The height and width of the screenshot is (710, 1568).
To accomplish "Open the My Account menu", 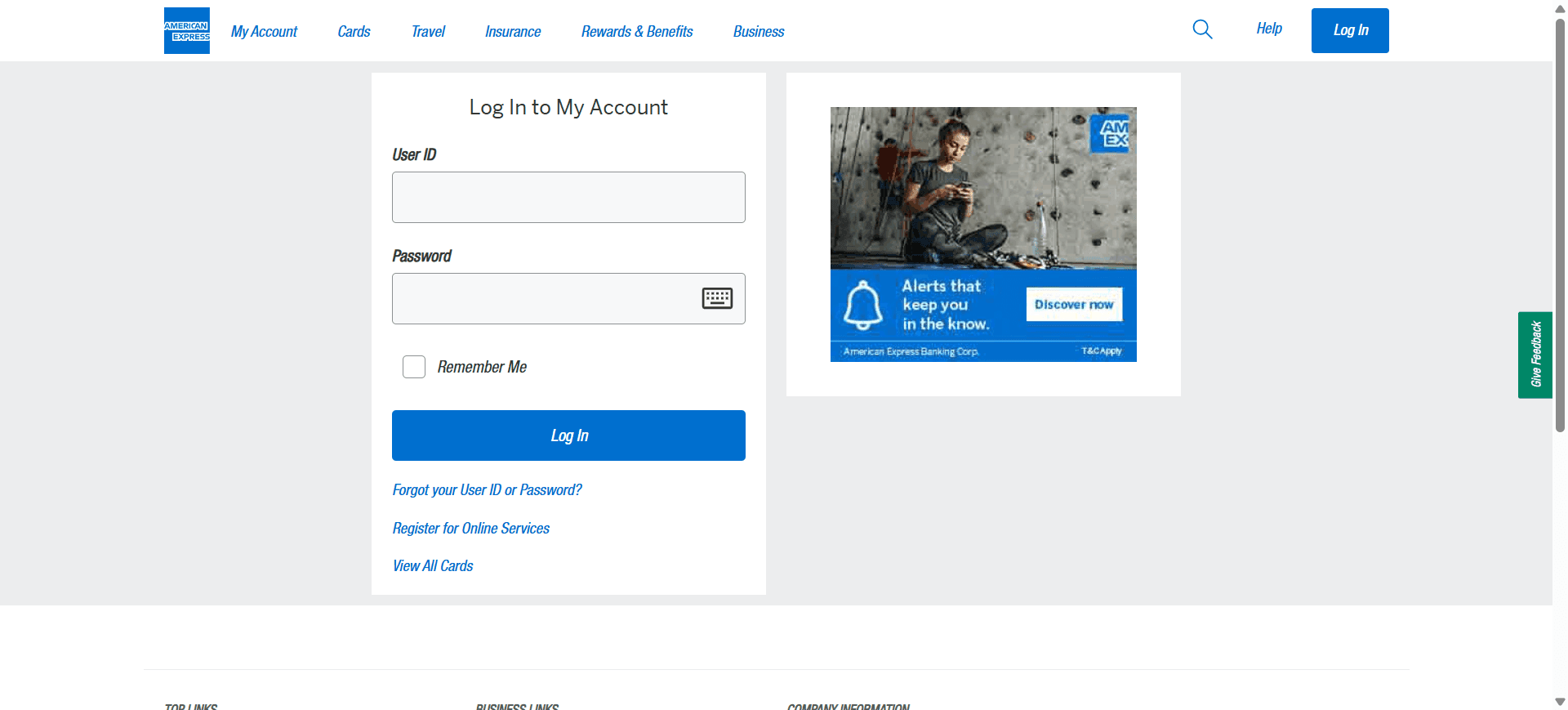I will [264, 31].
